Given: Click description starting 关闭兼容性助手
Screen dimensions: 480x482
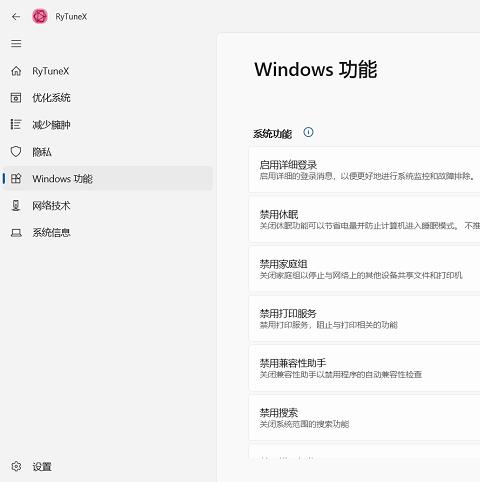Looking at the screenshot, I should pos(341,374).
